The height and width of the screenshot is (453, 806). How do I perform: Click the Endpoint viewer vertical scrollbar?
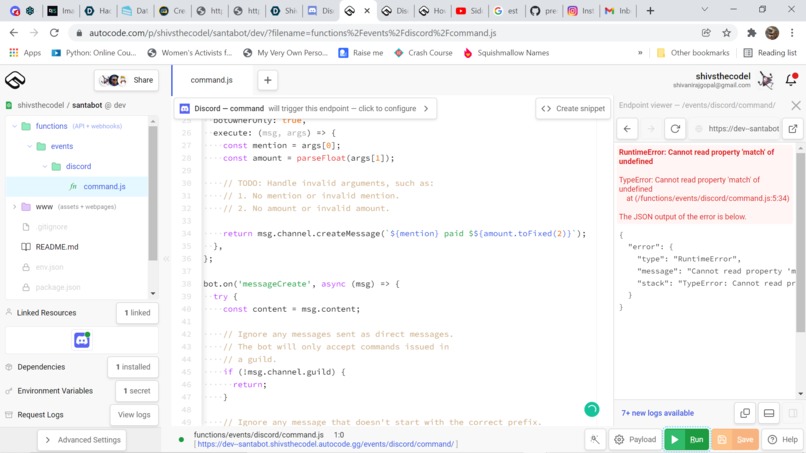[x=800, y=242]
